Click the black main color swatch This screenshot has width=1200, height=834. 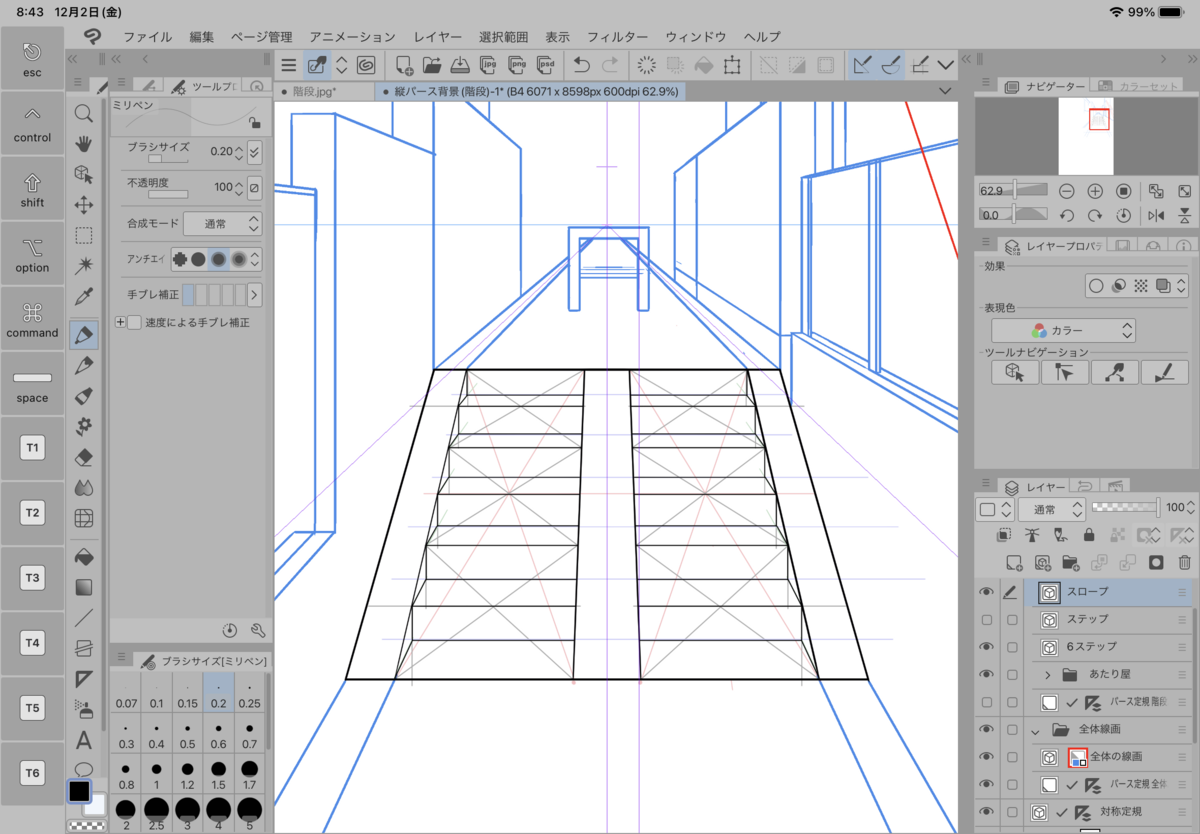click(x=80, y=791)
